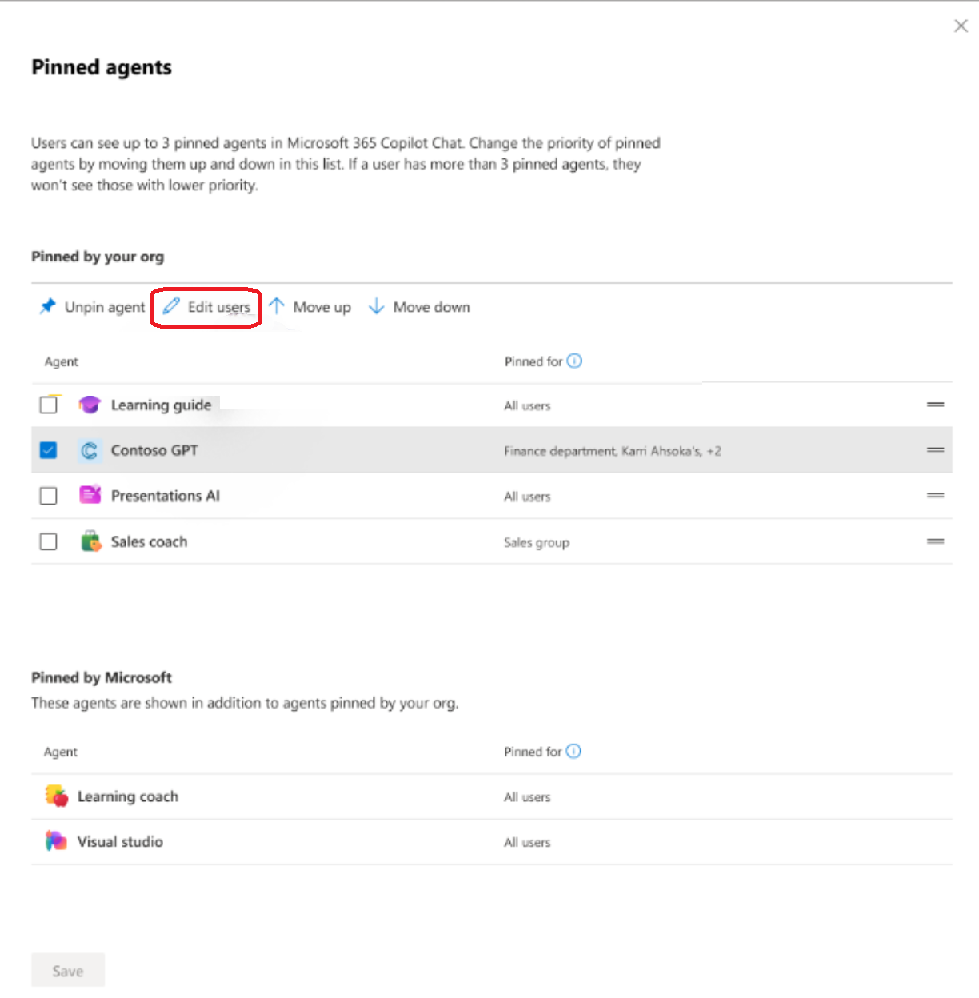979x998 pixels.
Task: Click the info icon beside the top Pinned for
Action: [x=574, y=361]
